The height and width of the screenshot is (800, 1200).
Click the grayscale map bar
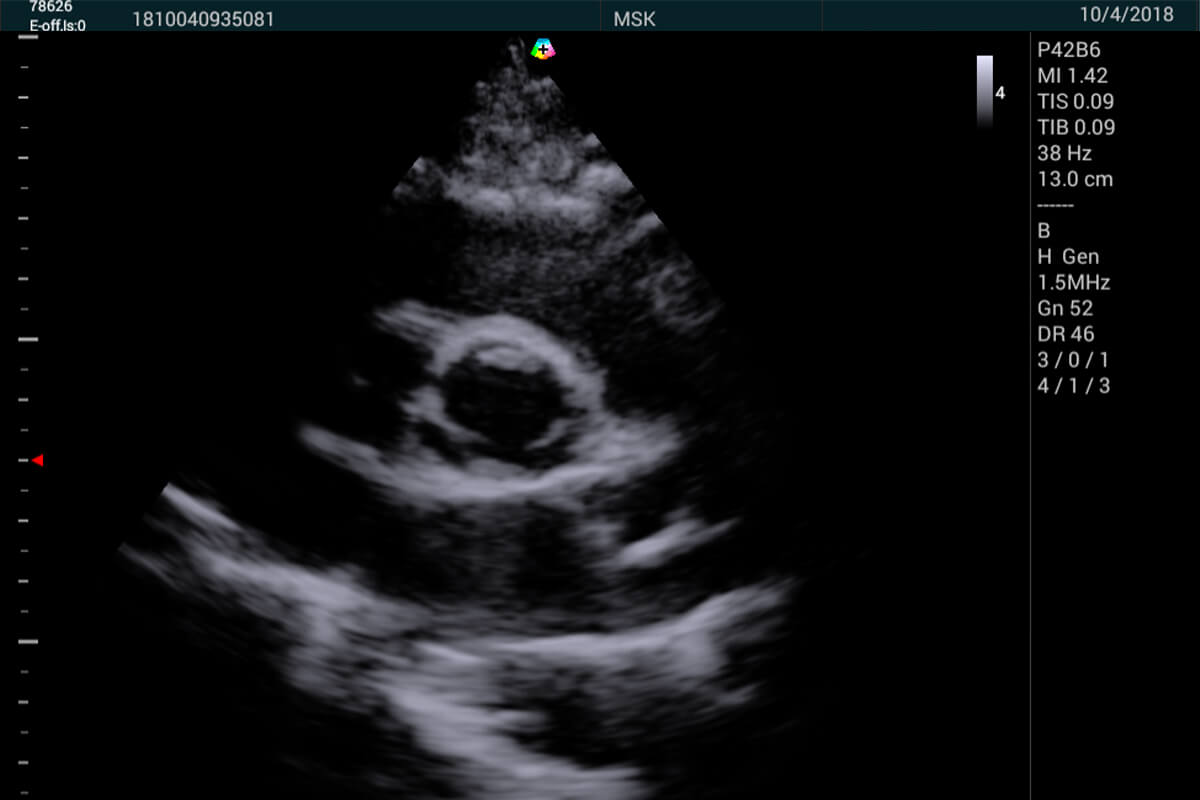point(984,91)
